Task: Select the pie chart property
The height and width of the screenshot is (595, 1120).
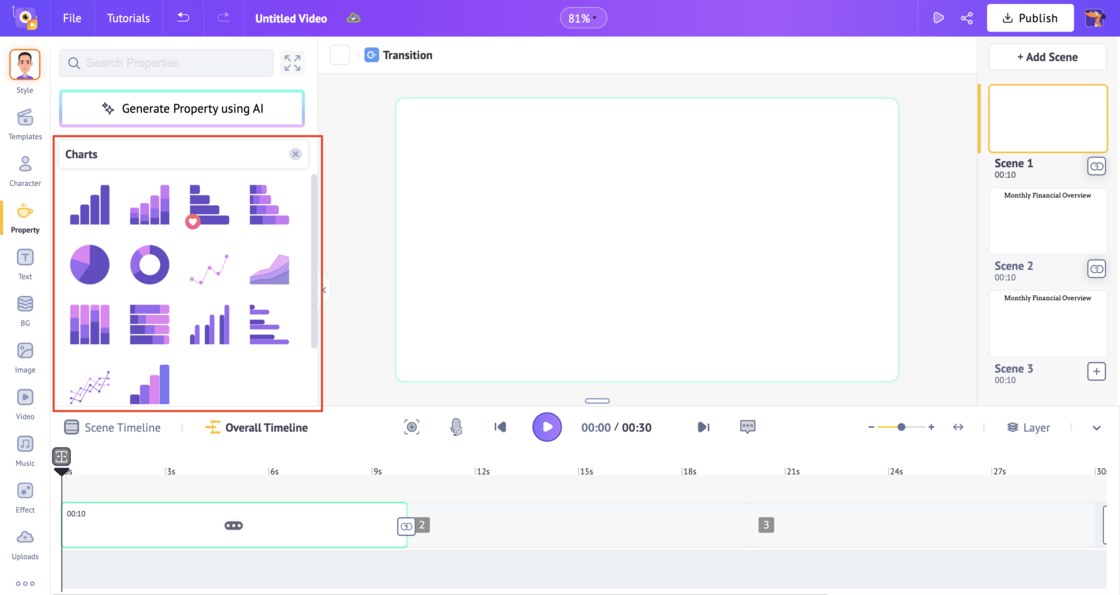Action: (89, 265)
